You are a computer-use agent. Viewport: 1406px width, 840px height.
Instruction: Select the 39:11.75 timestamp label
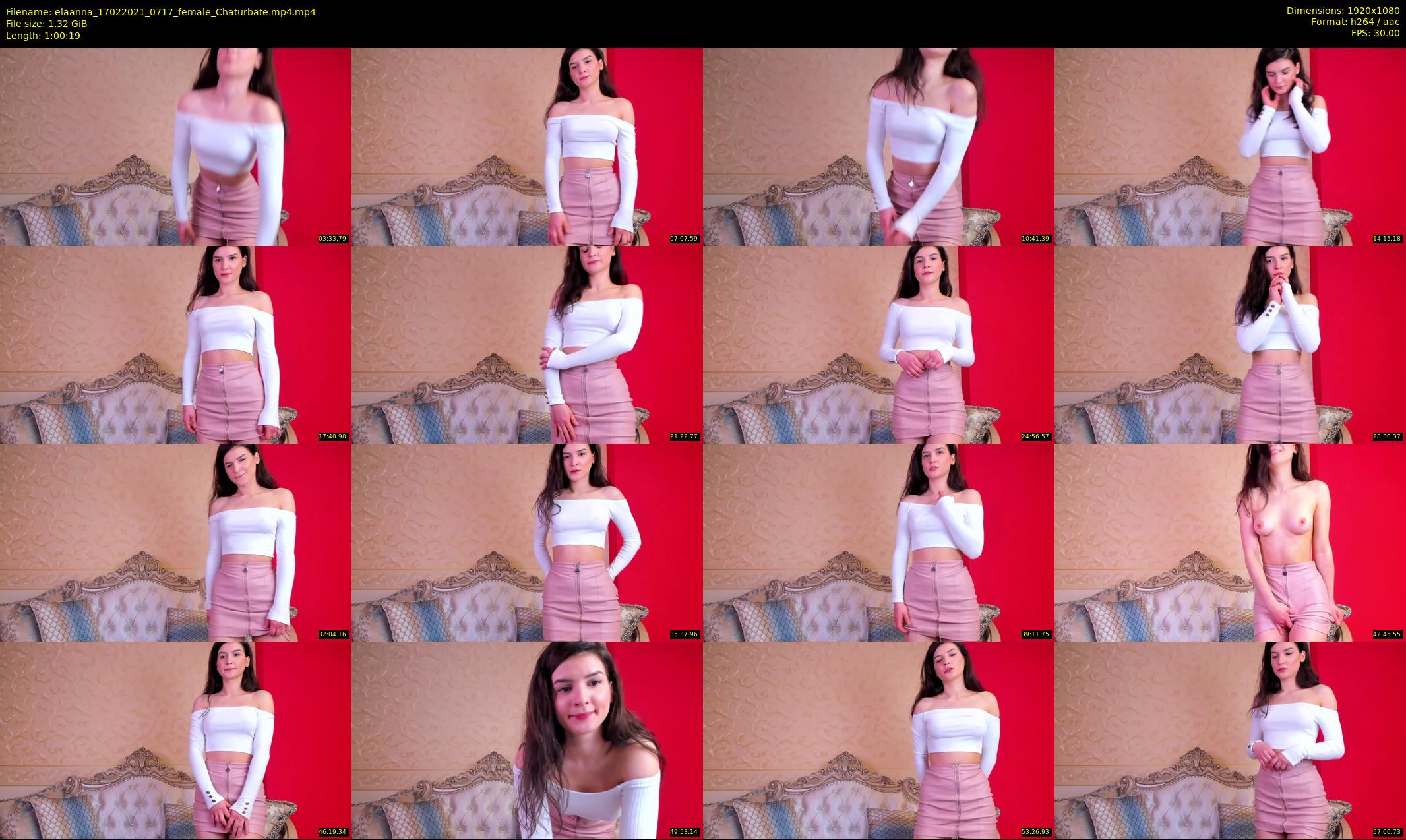pyautogui.click(x=1035, y=634)
